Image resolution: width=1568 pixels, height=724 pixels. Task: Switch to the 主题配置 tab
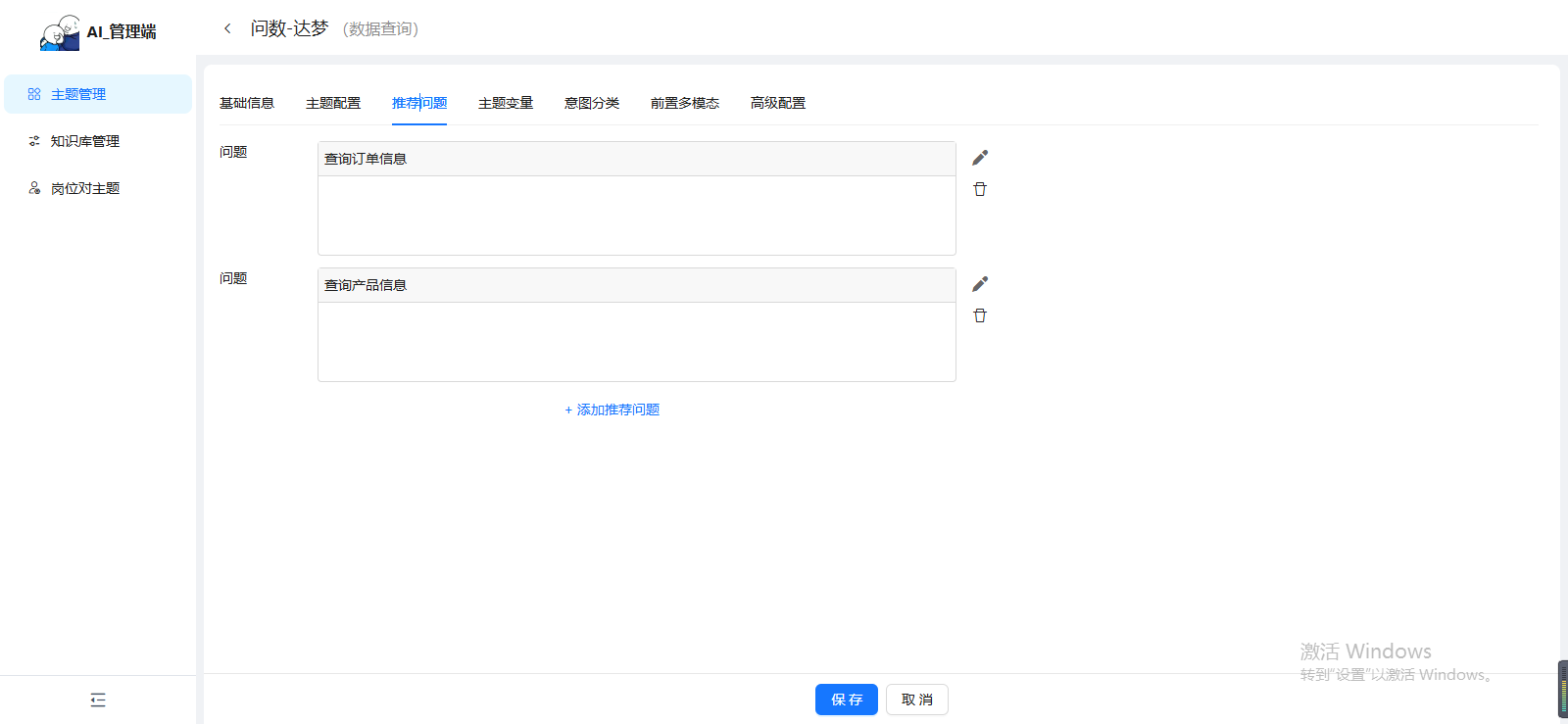coord(333,103)
